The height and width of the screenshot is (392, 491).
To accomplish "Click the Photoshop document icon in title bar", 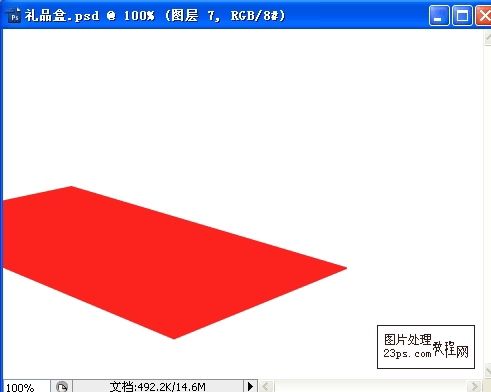I will coord(13,15).
